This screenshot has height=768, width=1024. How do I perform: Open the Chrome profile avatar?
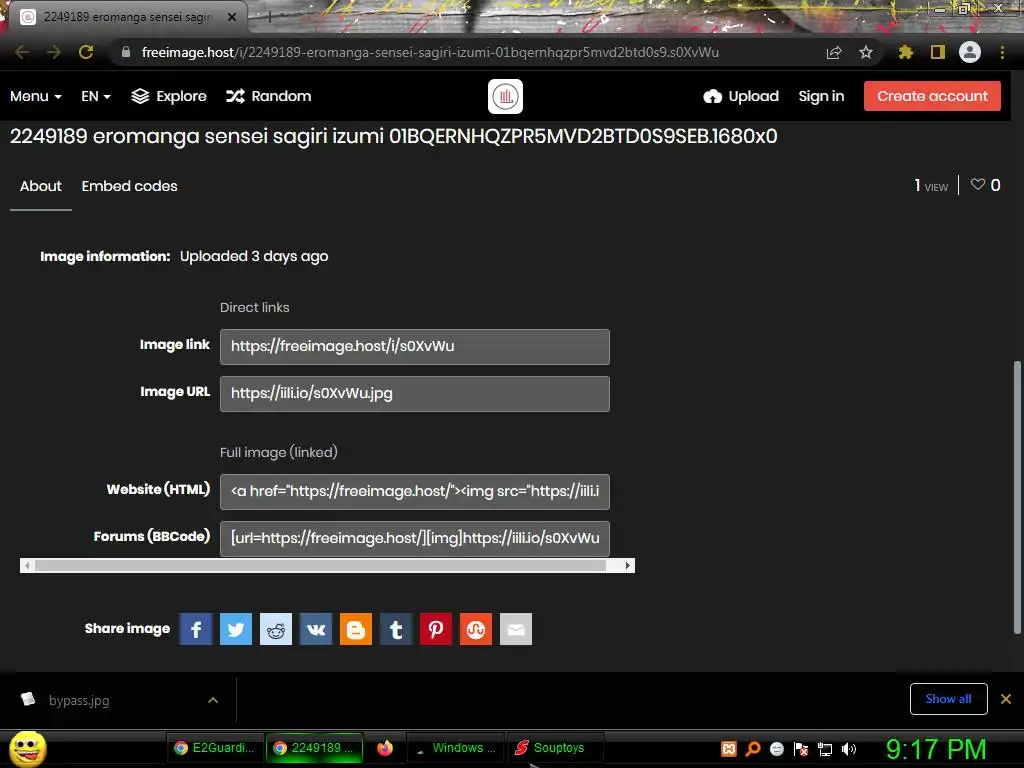click(970, 52)
